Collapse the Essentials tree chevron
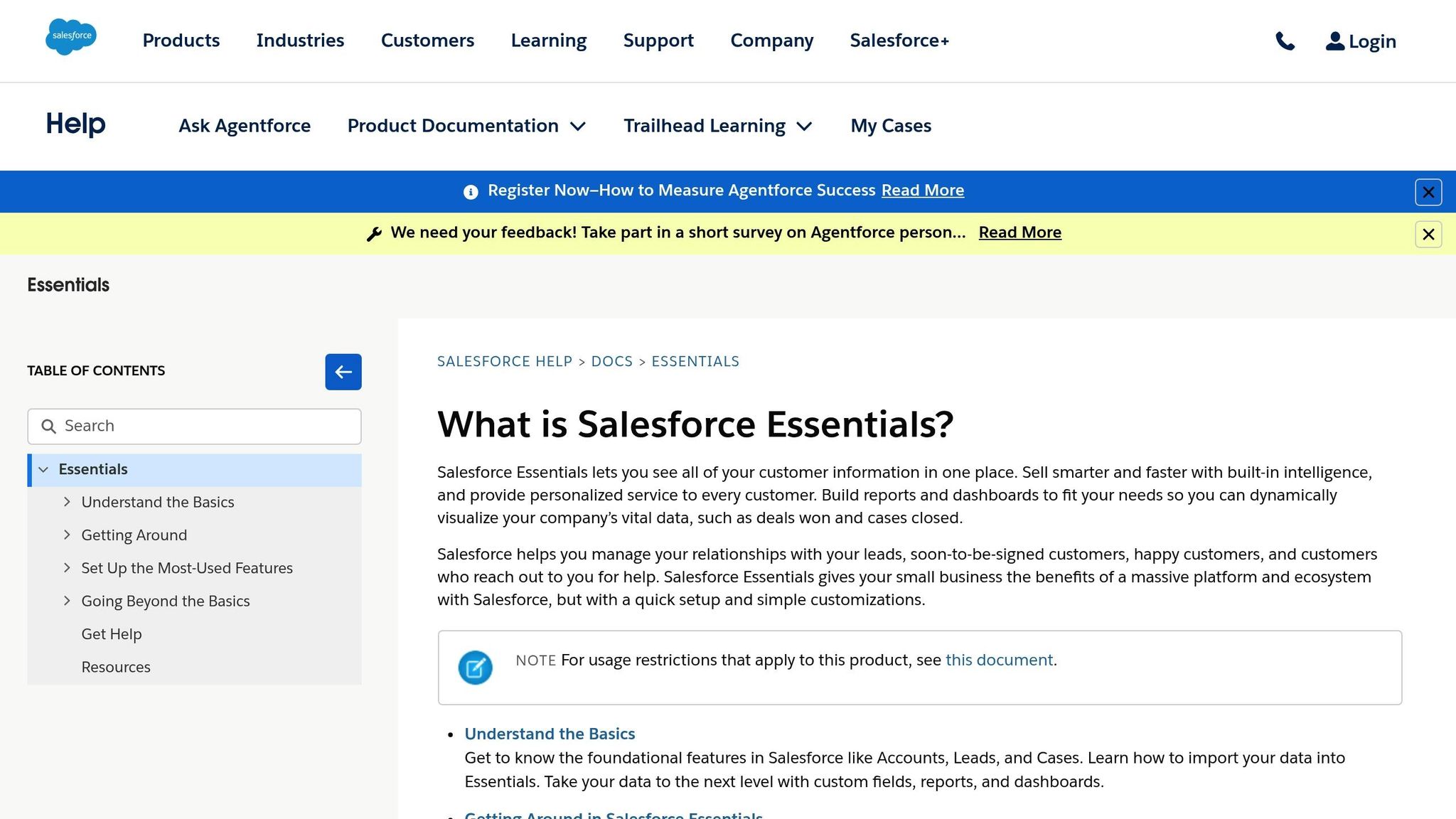The width and height of the screenshot is (1456, 819). (x=43, y=470)
